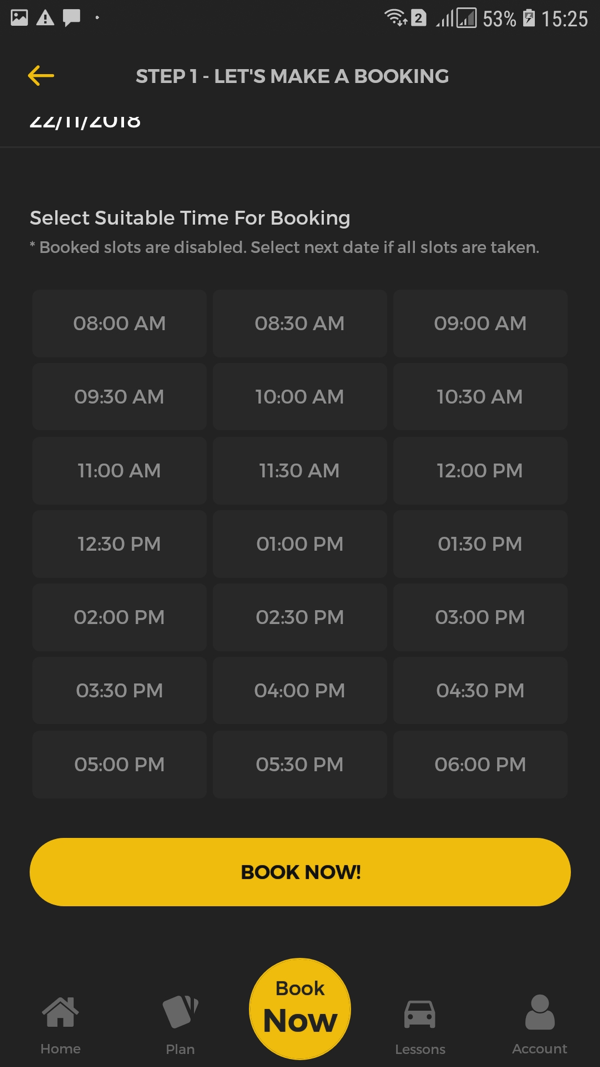Pick the 09:30 AM slot
Screen dimensions: 600x1067
[119, 397]
